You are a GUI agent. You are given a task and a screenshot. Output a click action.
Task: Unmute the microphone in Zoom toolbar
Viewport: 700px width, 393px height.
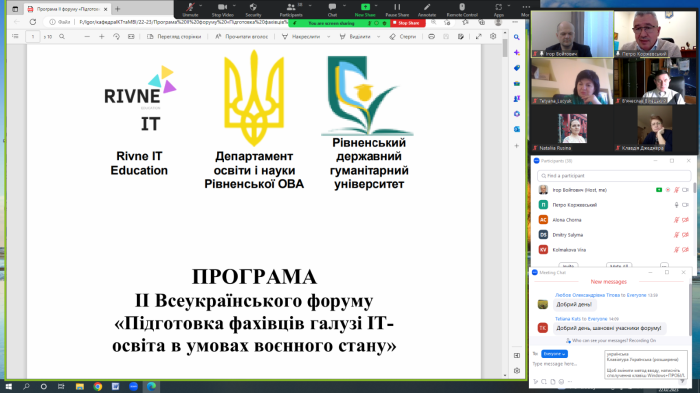(190, 9)
